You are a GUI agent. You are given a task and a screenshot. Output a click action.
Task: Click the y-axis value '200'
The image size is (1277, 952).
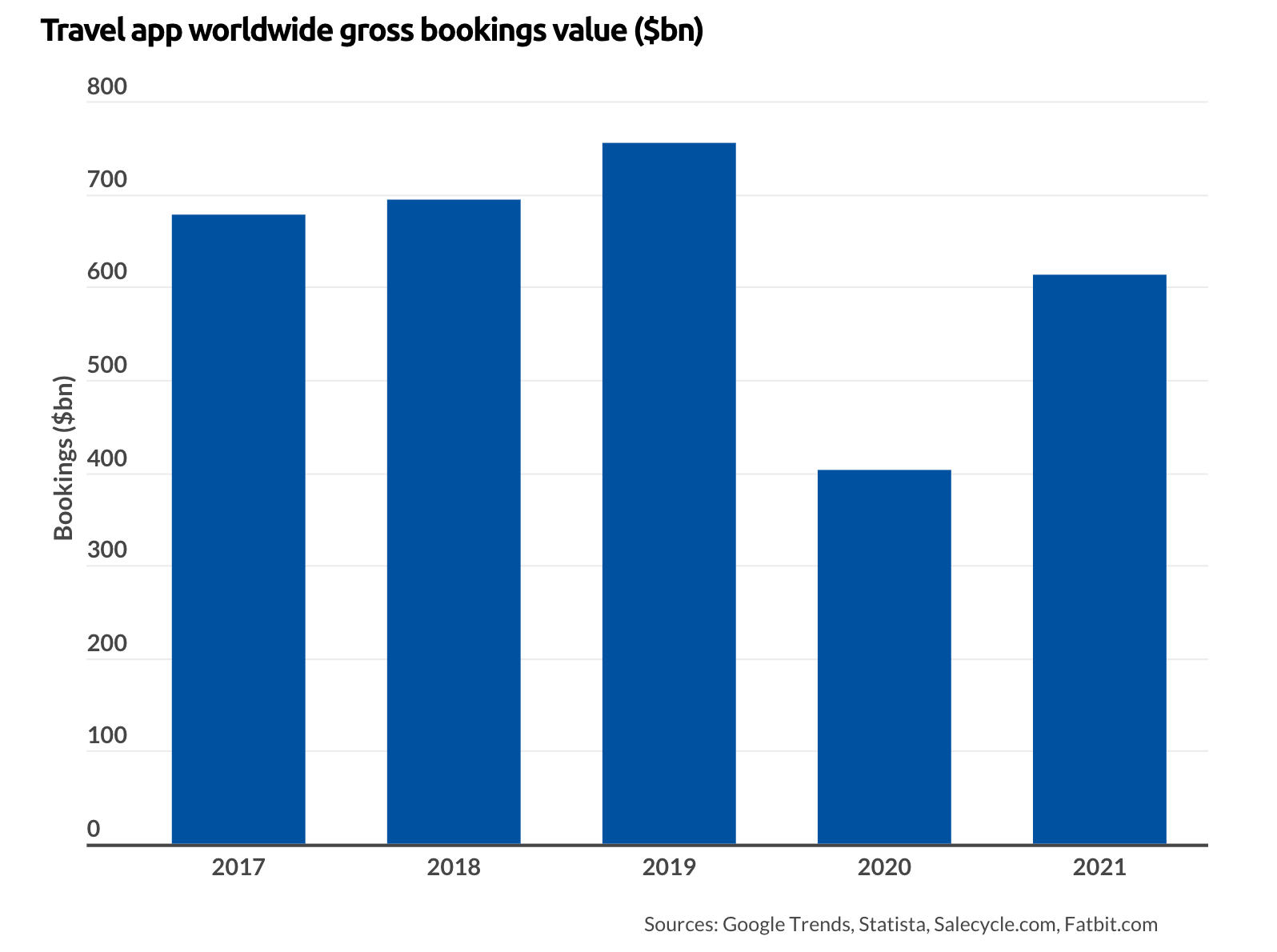tap(107, 643)
